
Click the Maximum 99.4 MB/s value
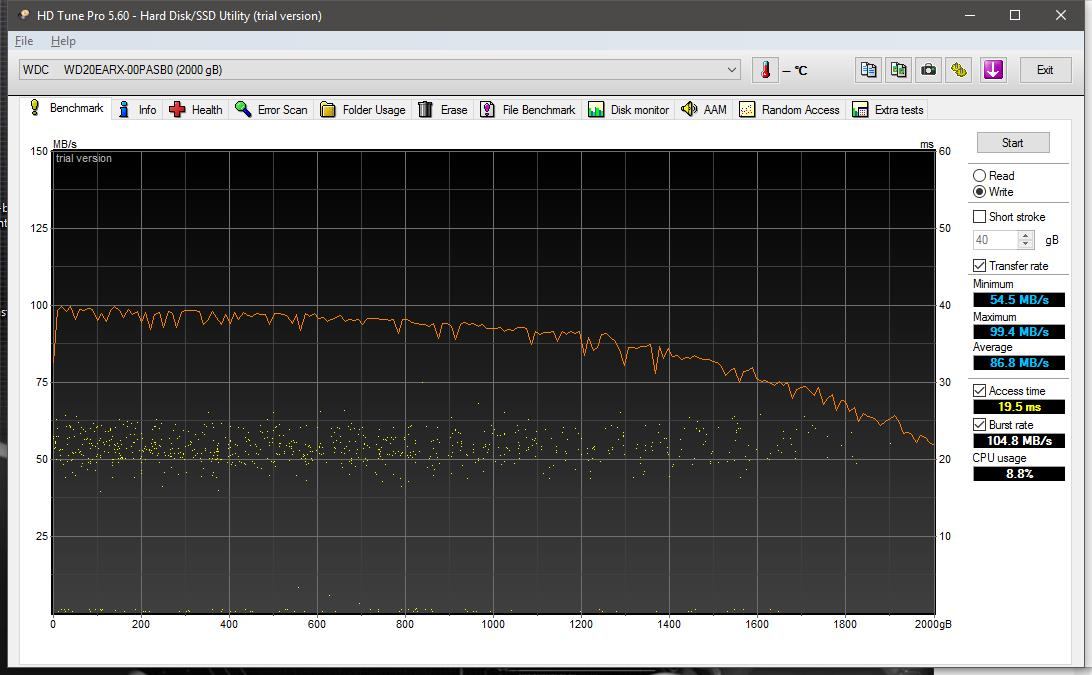(1019, 332)
